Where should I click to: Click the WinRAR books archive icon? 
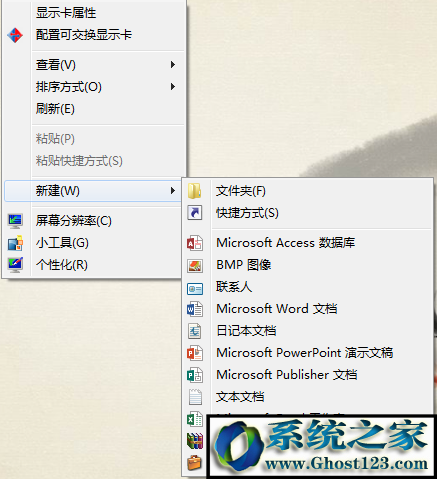click(195, 441)
